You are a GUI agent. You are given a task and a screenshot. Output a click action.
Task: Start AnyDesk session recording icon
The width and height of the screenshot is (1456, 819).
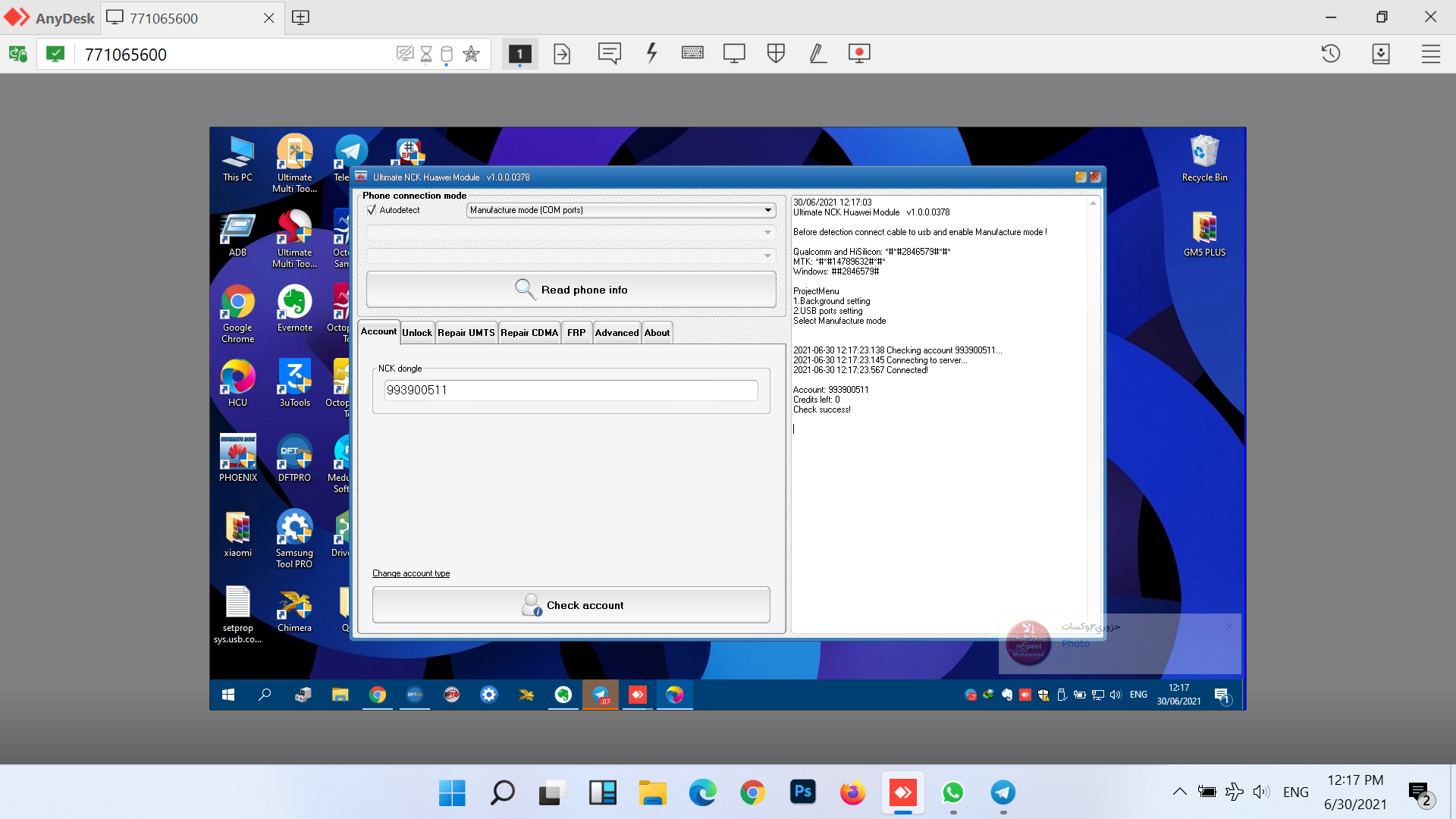(859, 54)
